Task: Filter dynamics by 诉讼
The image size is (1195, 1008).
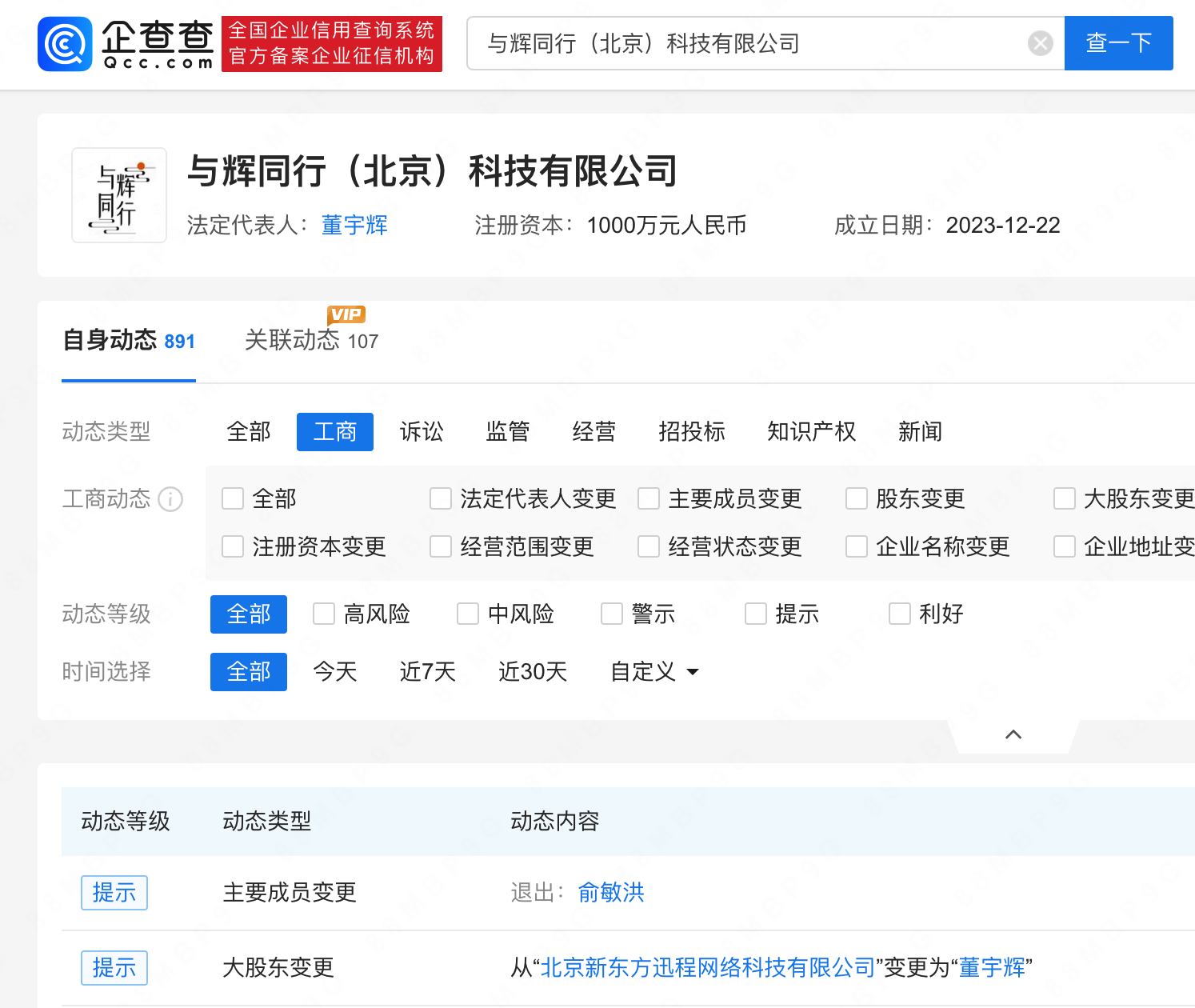Action: coord(422,432)
